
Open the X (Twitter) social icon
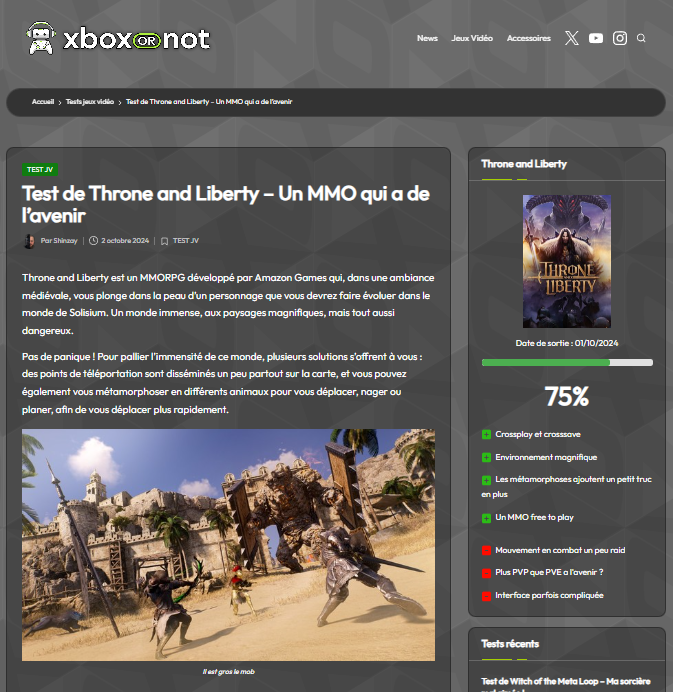point(571,38)
